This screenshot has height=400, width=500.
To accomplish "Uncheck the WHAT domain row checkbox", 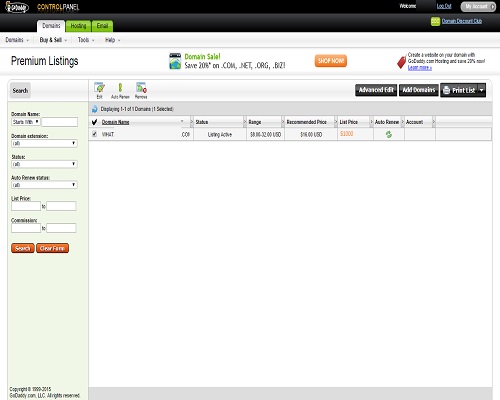I will (95, 134).
